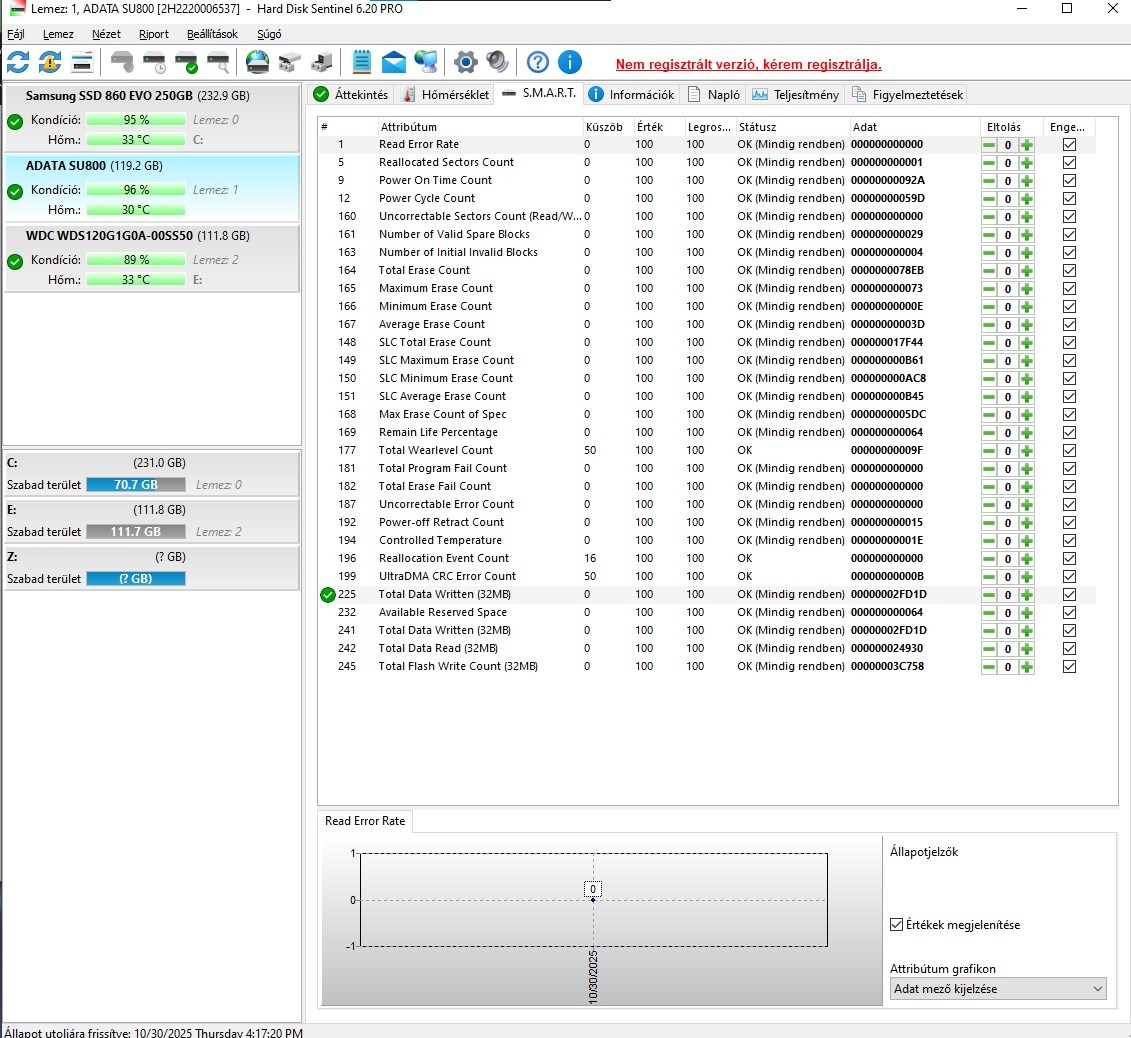Sort by the Attribútum column header
Image resolution: width=1131 pixels, height=1038 pixels.
[x=480, y=127]
